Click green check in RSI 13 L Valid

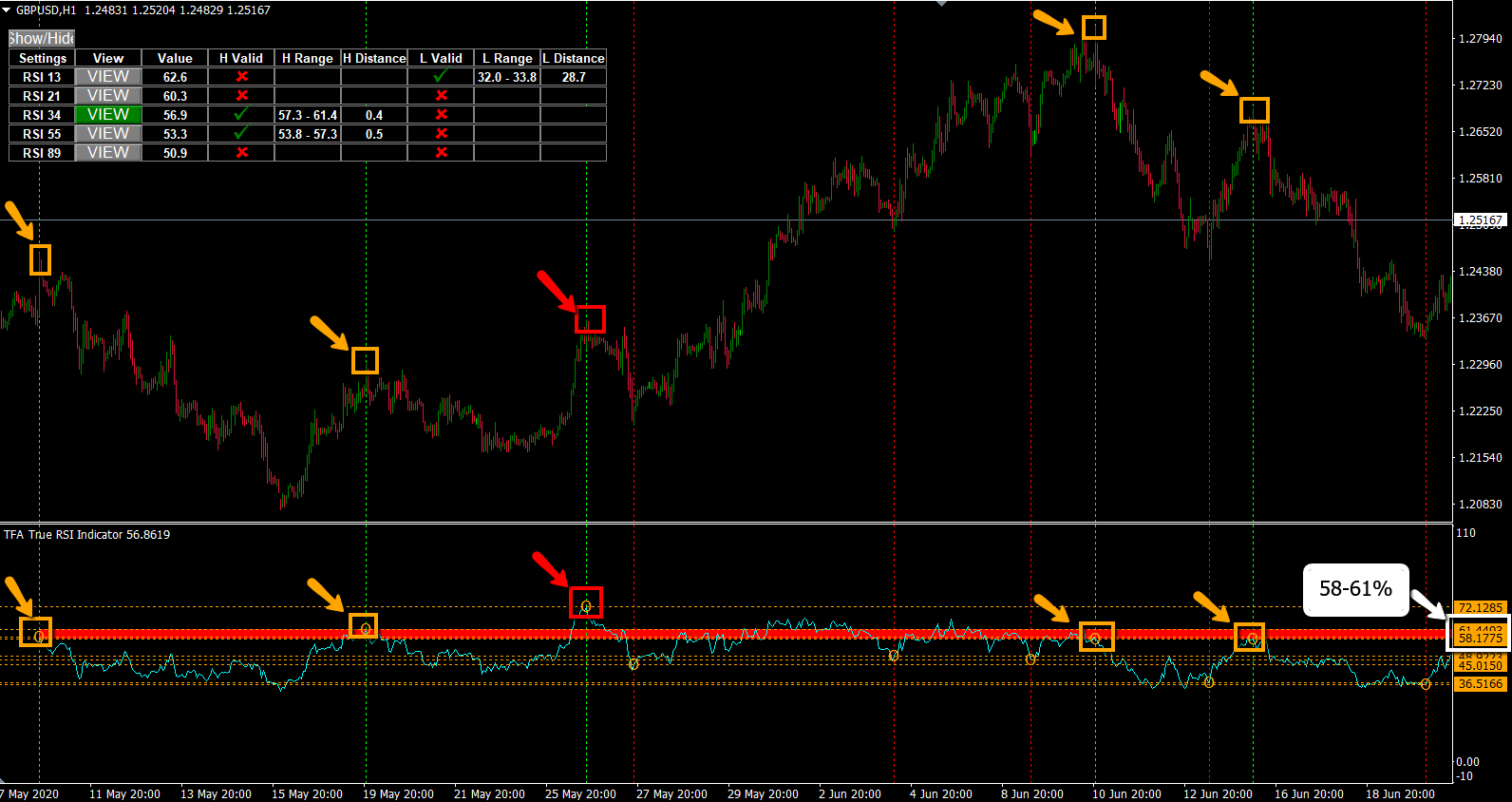(x=441, y=75)
